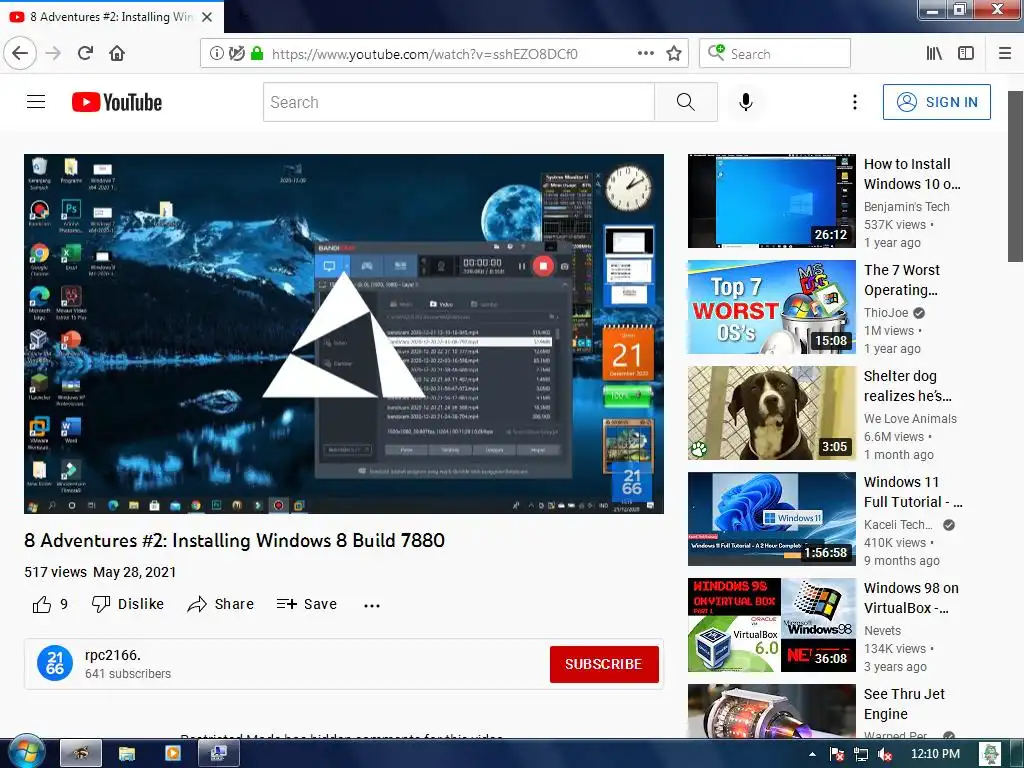Open network status tray icon

pos(861,754)
